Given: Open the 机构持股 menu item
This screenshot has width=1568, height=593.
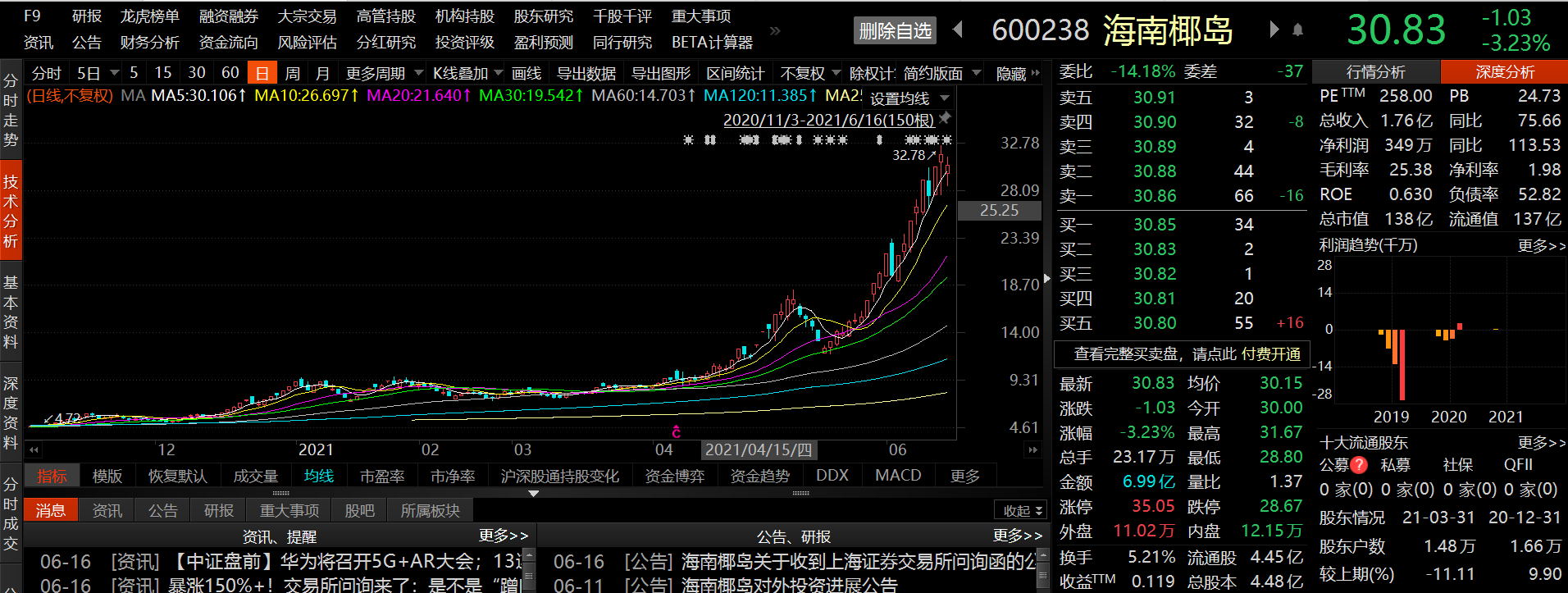Looking at the screenshot, I should point(465,16).
